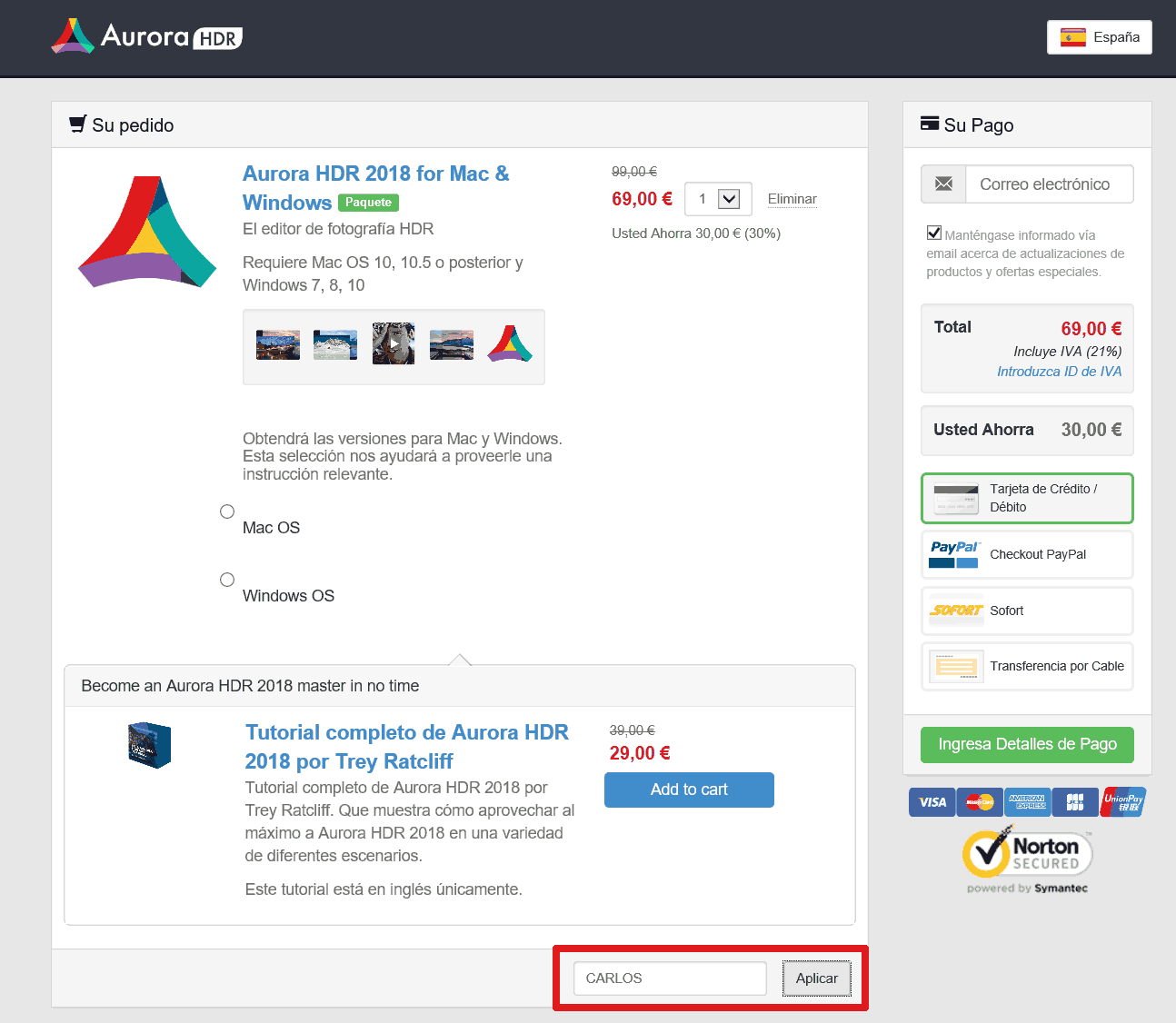Click the credit card icon beside Su Pago
Image resolution: width=1176 pixels, height=1023 pixels.
[930, 124]
